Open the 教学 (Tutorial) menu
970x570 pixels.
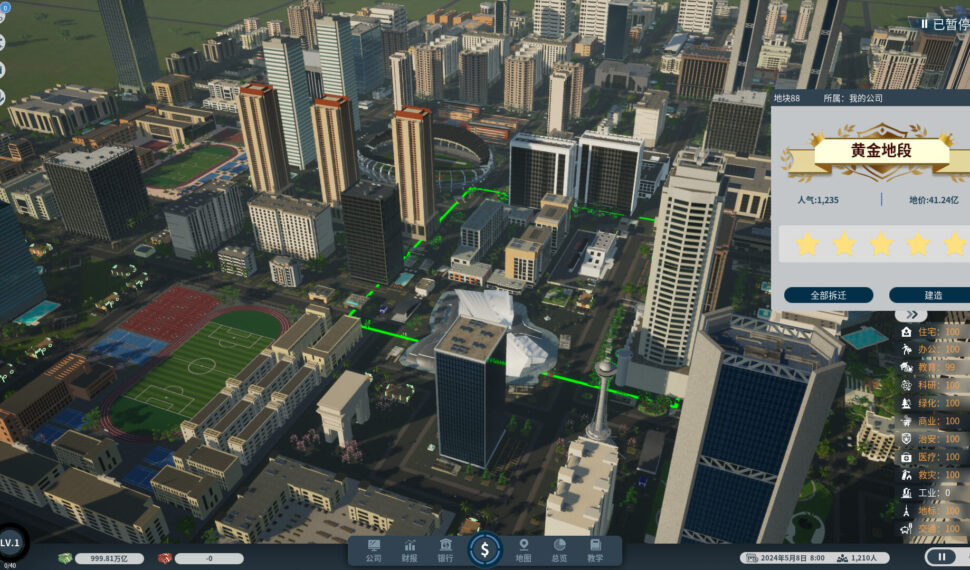click(x=595, y=550)
